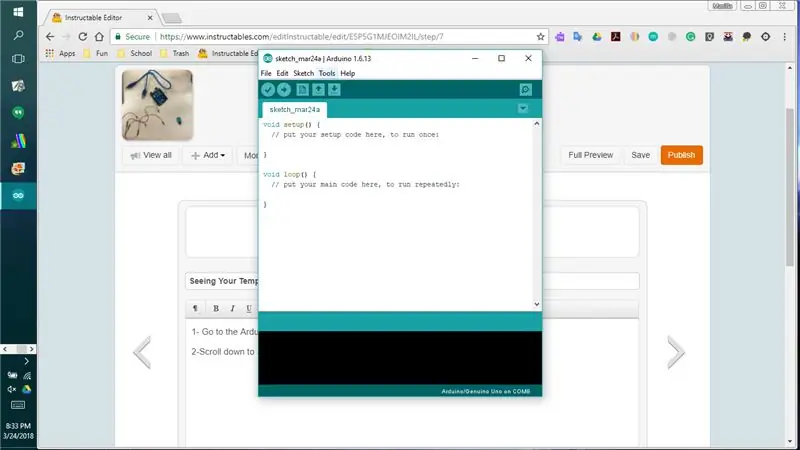Open the Edit menu in Arduino
The width and height of the screenshot is (800, 450).
pyautogui.click(x=282, y=73)
